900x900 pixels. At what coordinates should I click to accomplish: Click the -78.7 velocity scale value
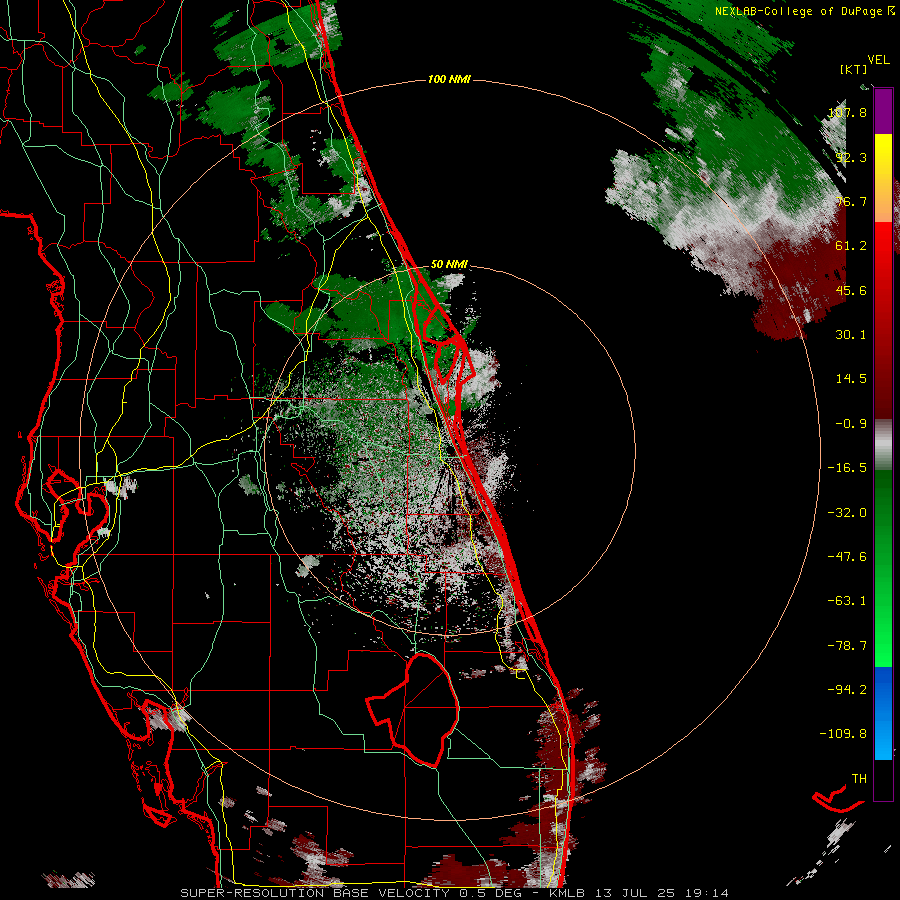point(847,646)
